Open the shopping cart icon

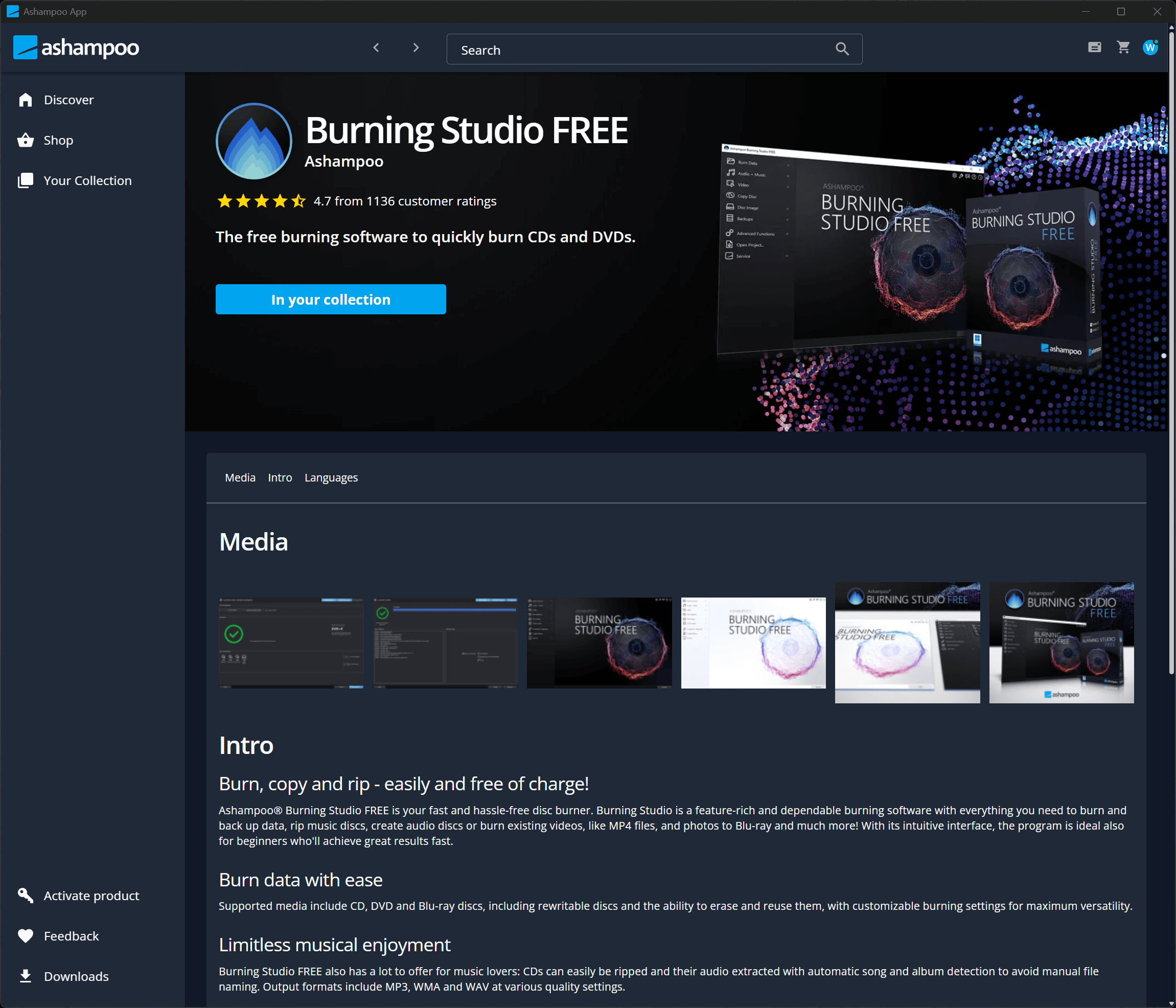pyautogui.click(x=1123, y=48)
